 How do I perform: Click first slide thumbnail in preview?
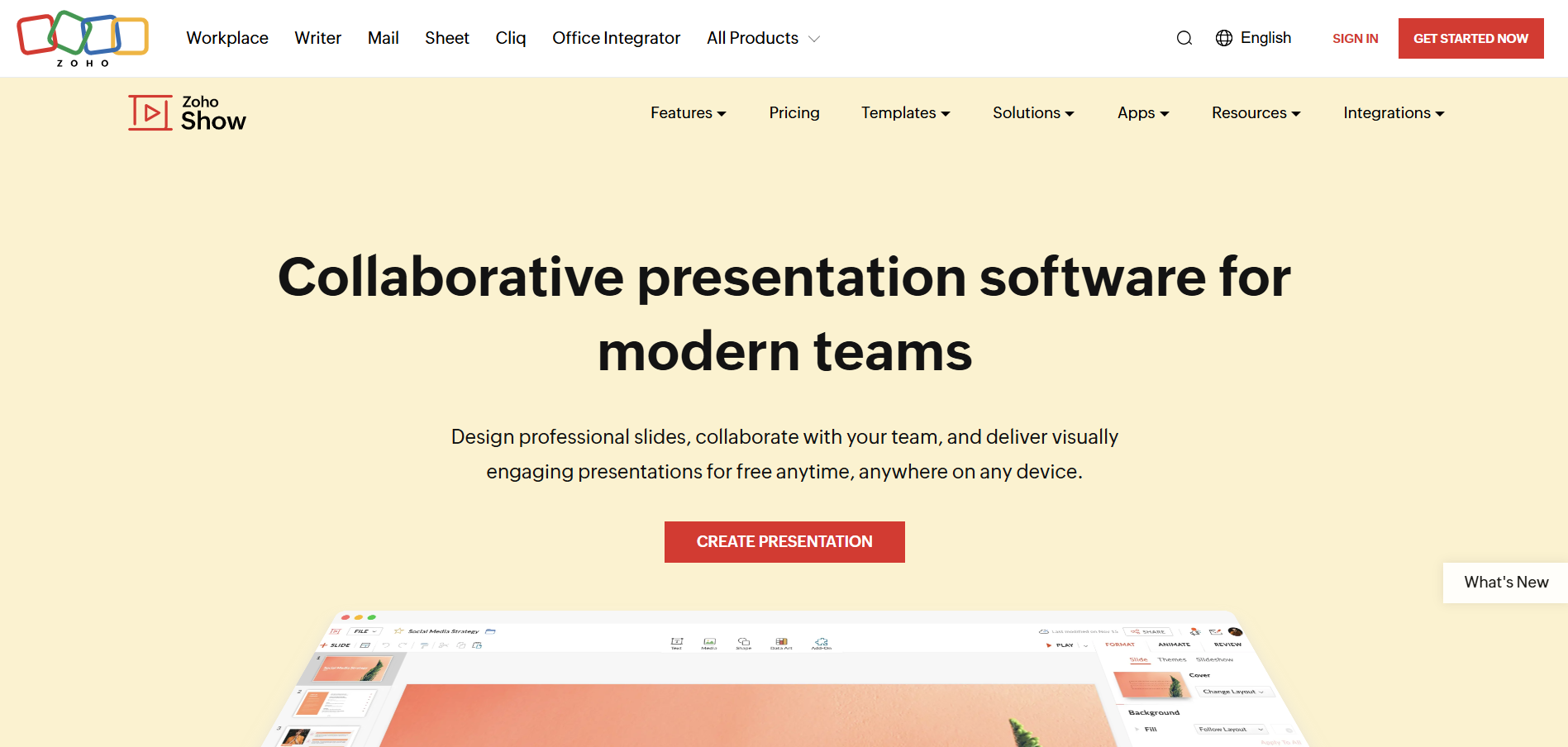click(355, 668)
